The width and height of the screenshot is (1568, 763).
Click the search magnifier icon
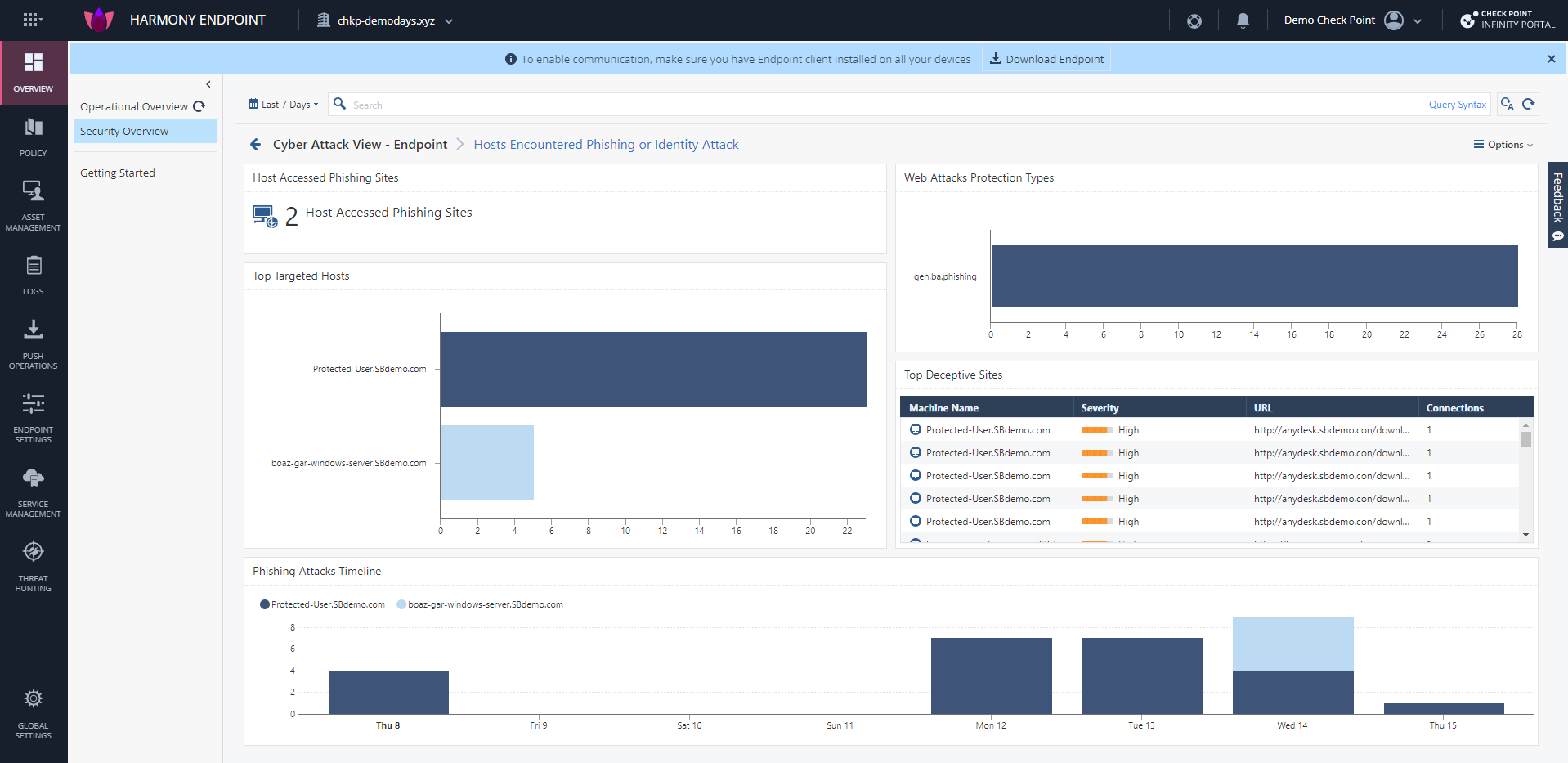340,104
